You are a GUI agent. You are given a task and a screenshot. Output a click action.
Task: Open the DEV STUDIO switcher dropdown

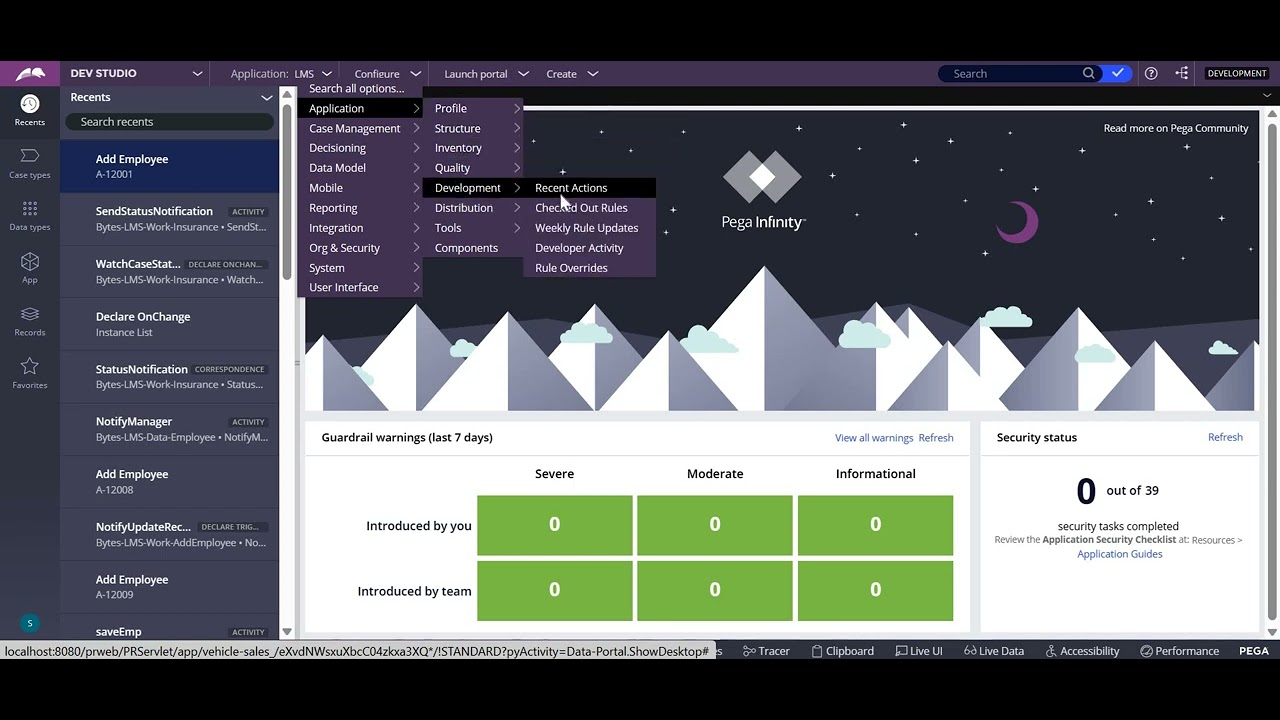pyautogui.click(x=136, y=73)
